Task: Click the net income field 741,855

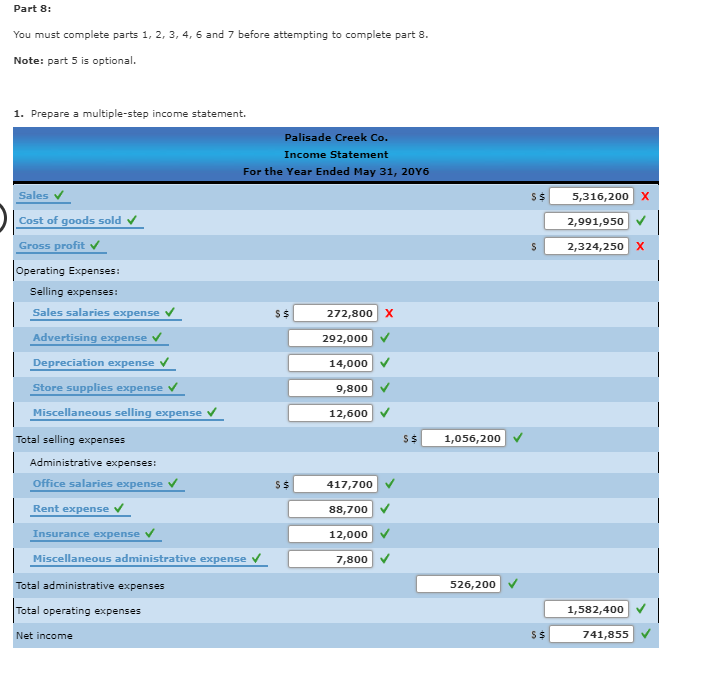Action: 591,635
